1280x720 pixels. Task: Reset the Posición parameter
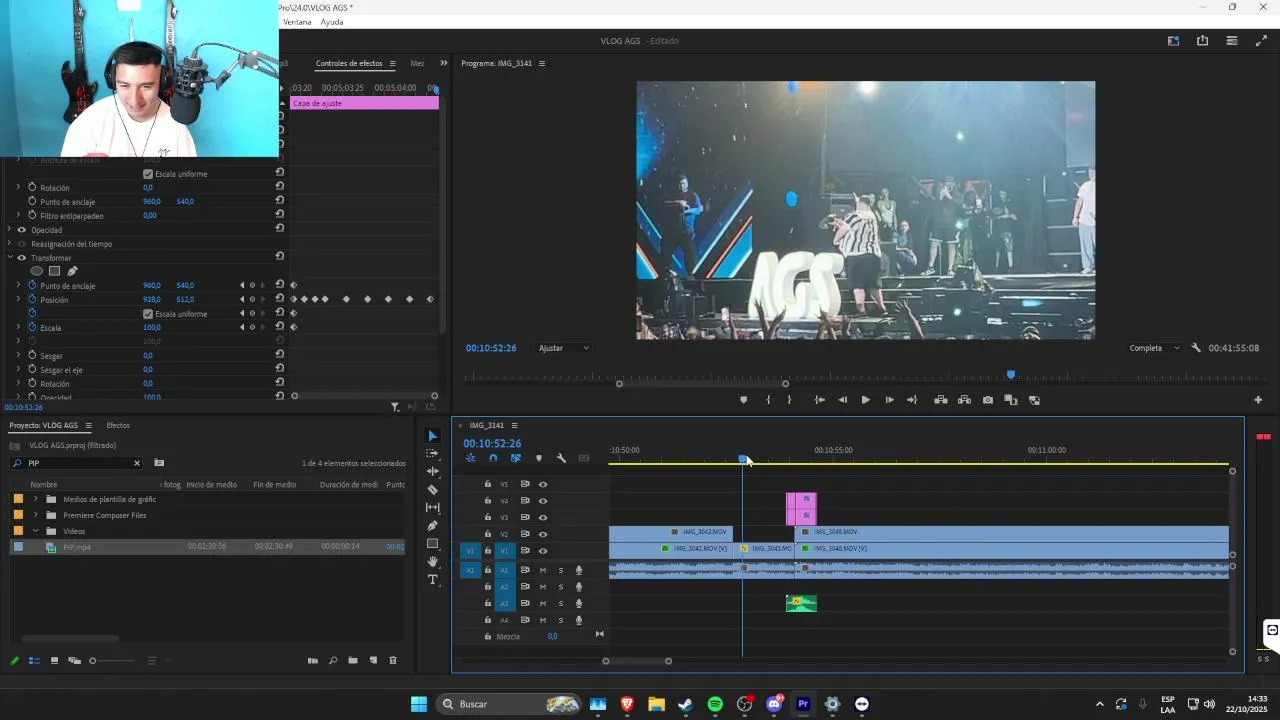click(280, 299)
